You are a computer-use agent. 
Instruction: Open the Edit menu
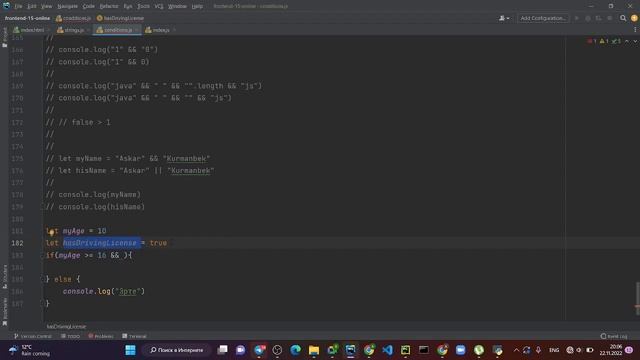tap(32, 6)
